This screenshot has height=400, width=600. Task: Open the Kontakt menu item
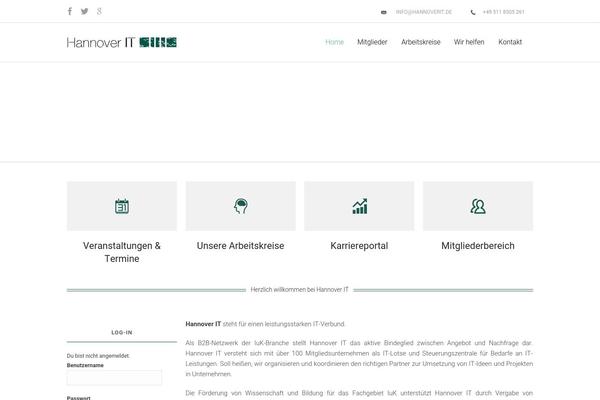(510, 42)
